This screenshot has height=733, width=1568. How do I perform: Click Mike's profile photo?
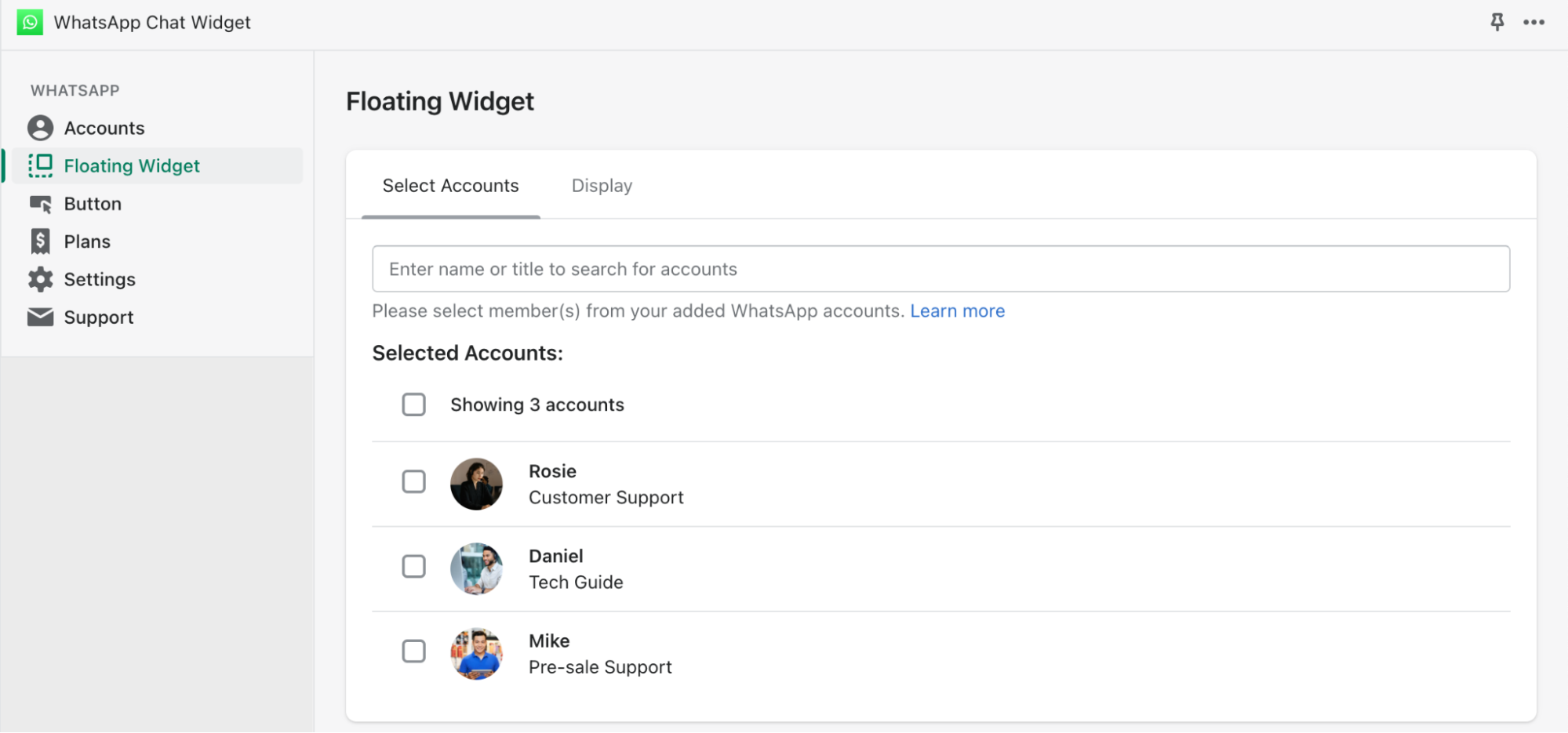(476, 653)
